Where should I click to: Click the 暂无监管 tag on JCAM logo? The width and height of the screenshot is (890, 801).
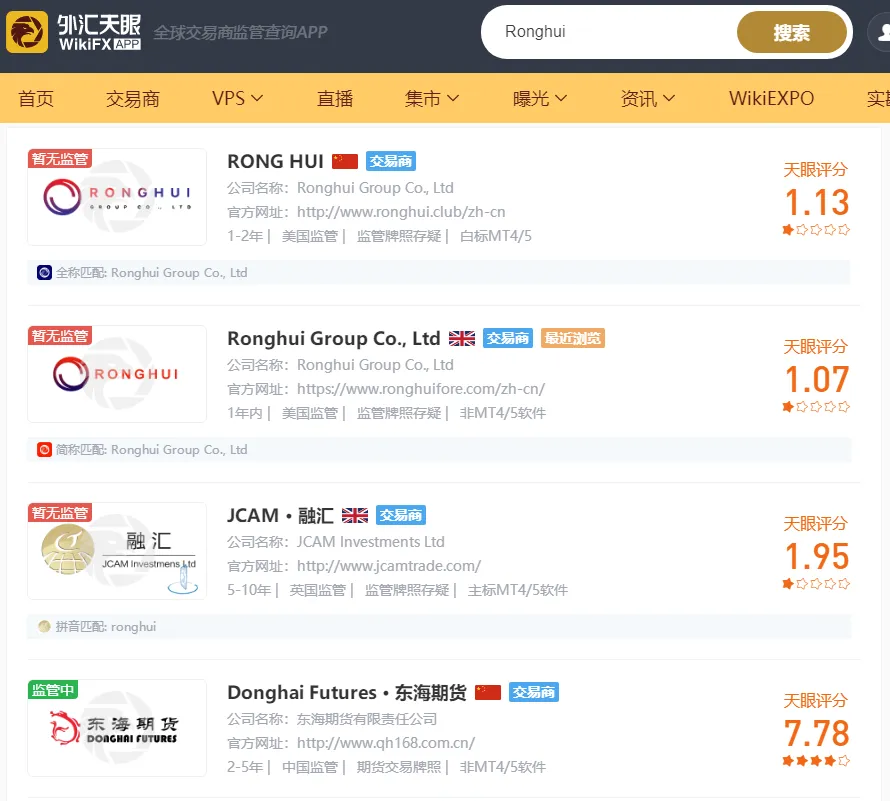(x=60, y=513)
